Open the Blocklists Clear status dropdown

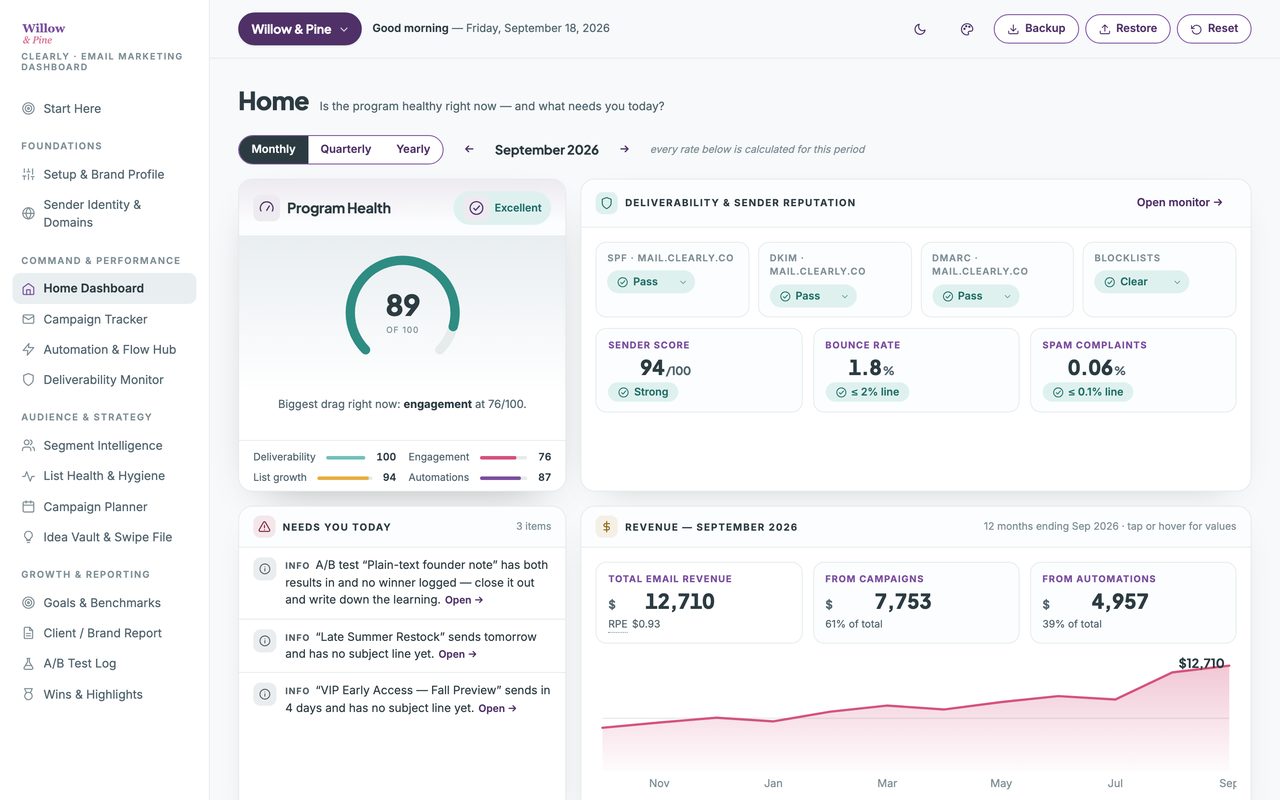(x=1141, y=282)
